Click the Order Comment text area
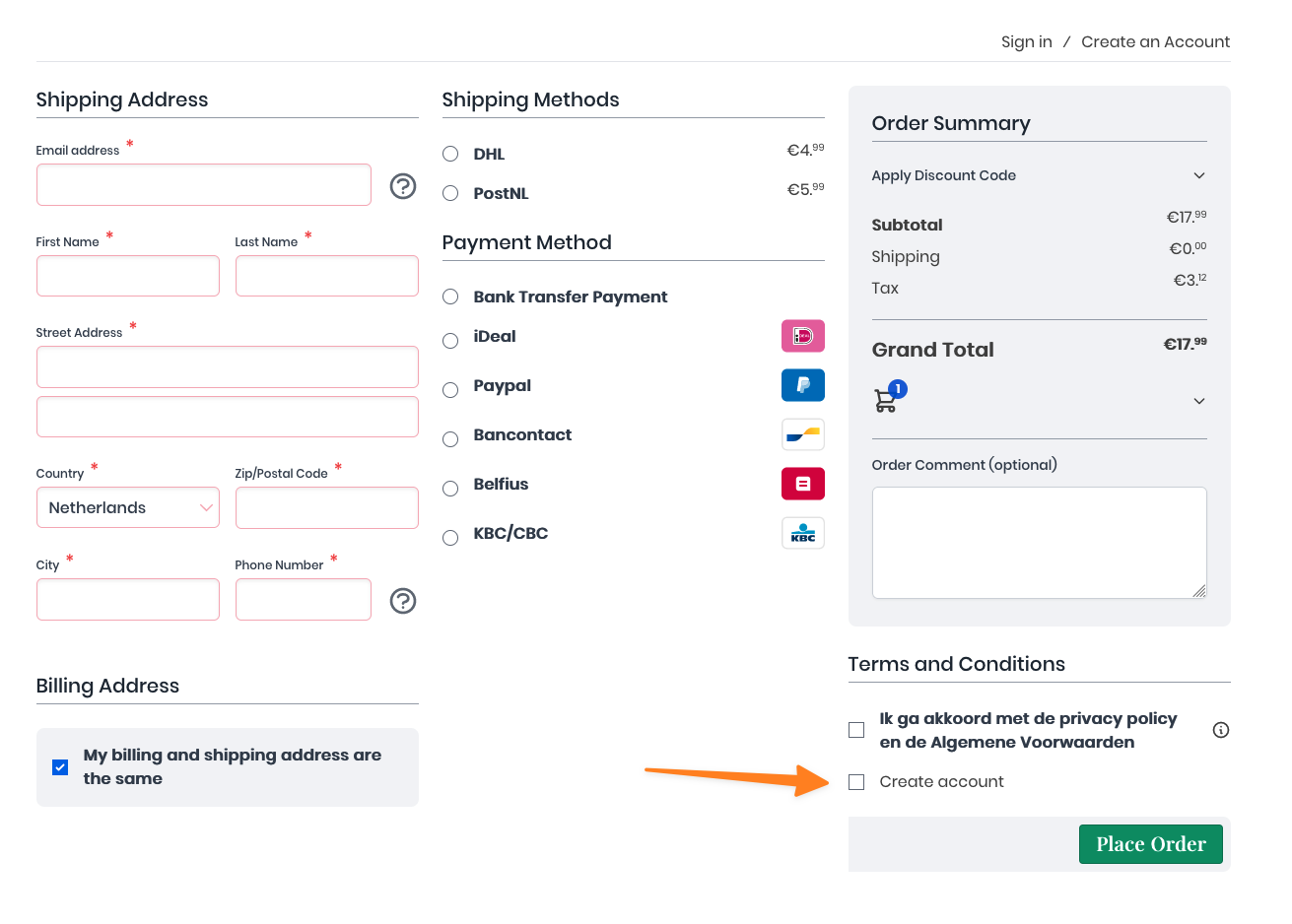Image resolution: width=1292 pixels, height=924 pixels. (x=1039, y=542)
